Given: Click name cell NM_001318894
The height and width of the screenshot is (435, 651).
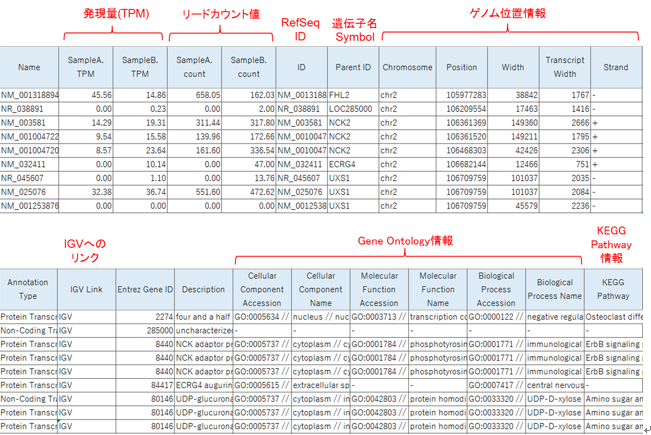Looking at the screenshot, I should (29, 95).
